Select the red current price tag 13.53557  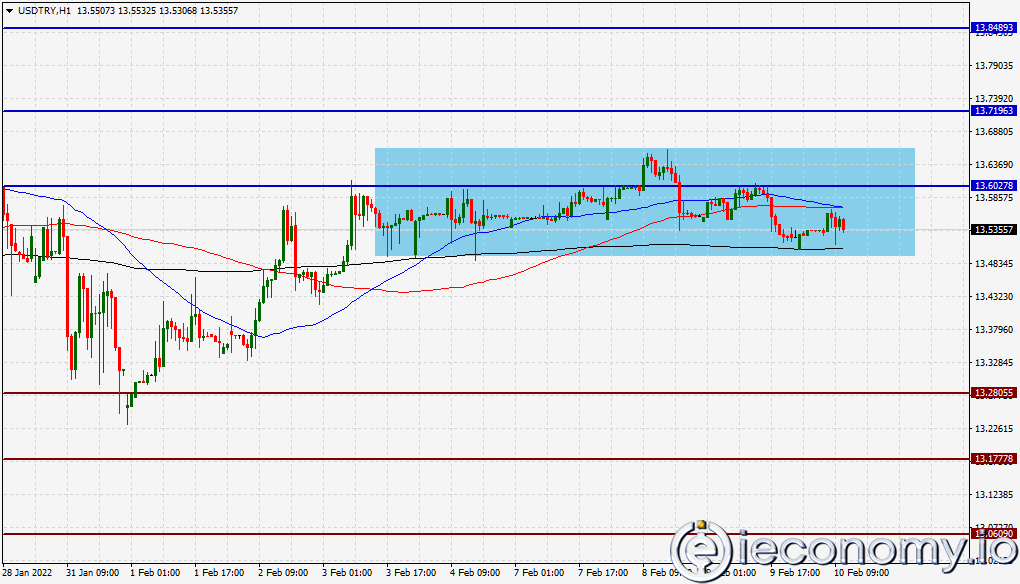click(994, 230)
